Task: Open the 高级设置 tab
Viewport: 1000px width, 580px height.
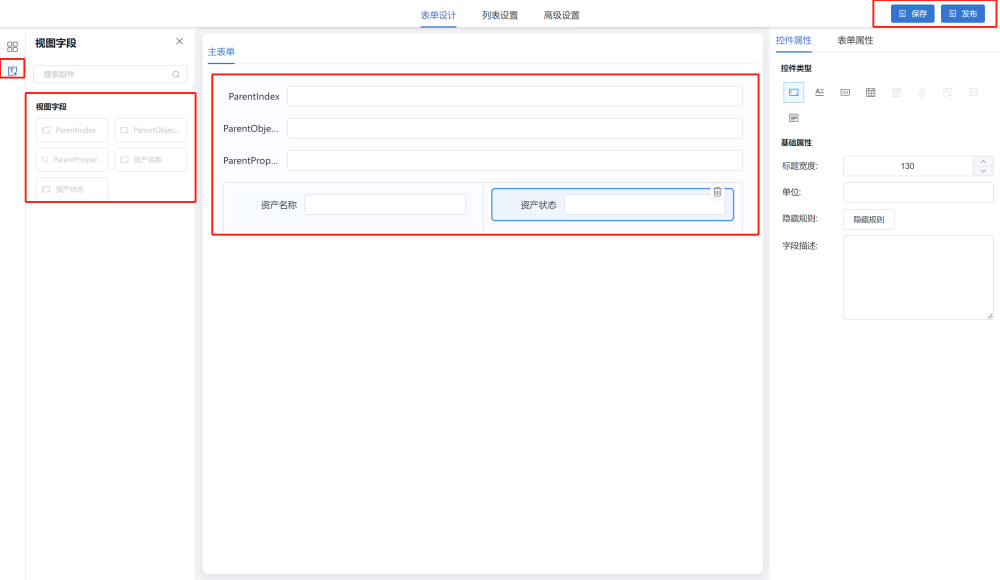Action: coord(561,15)
